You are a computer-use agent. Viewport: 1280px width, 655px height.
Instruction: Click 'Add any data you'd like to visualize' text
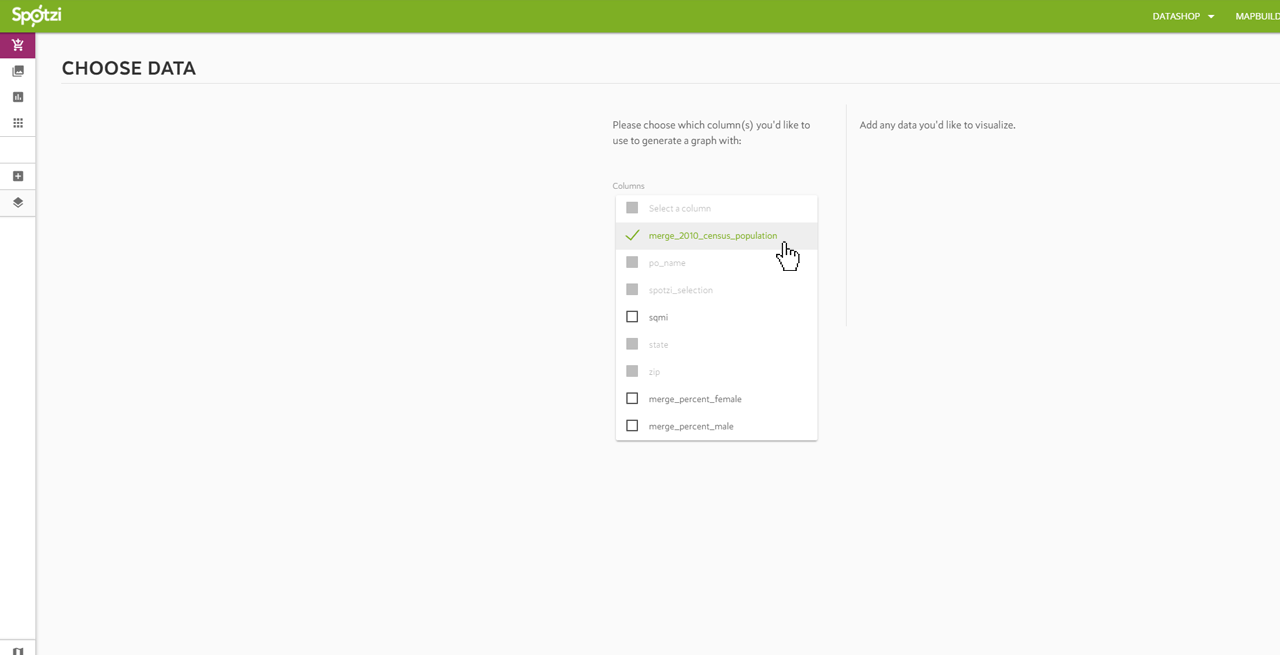(x=937, y=125)
